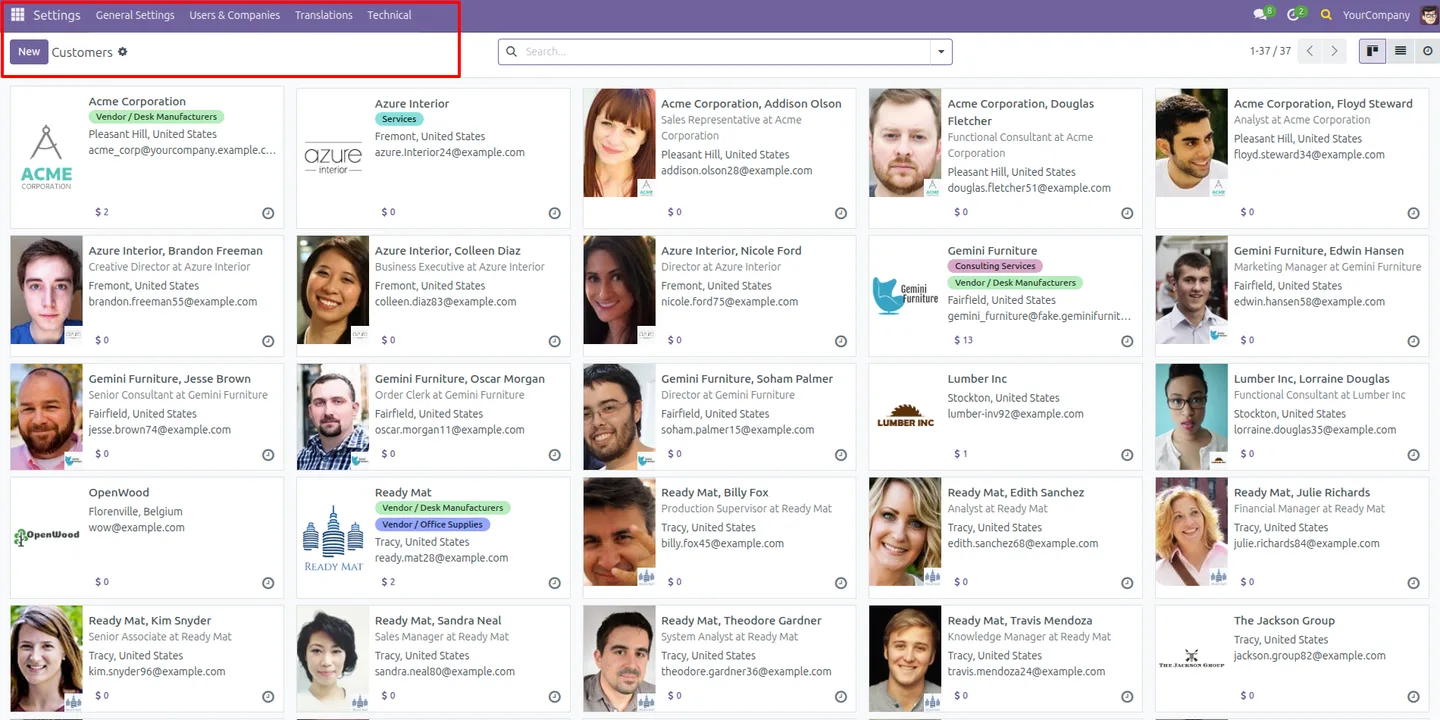Click the navbar magnifier search icon
This screenshot has width=1440, height=720.
pos(1327,15)
